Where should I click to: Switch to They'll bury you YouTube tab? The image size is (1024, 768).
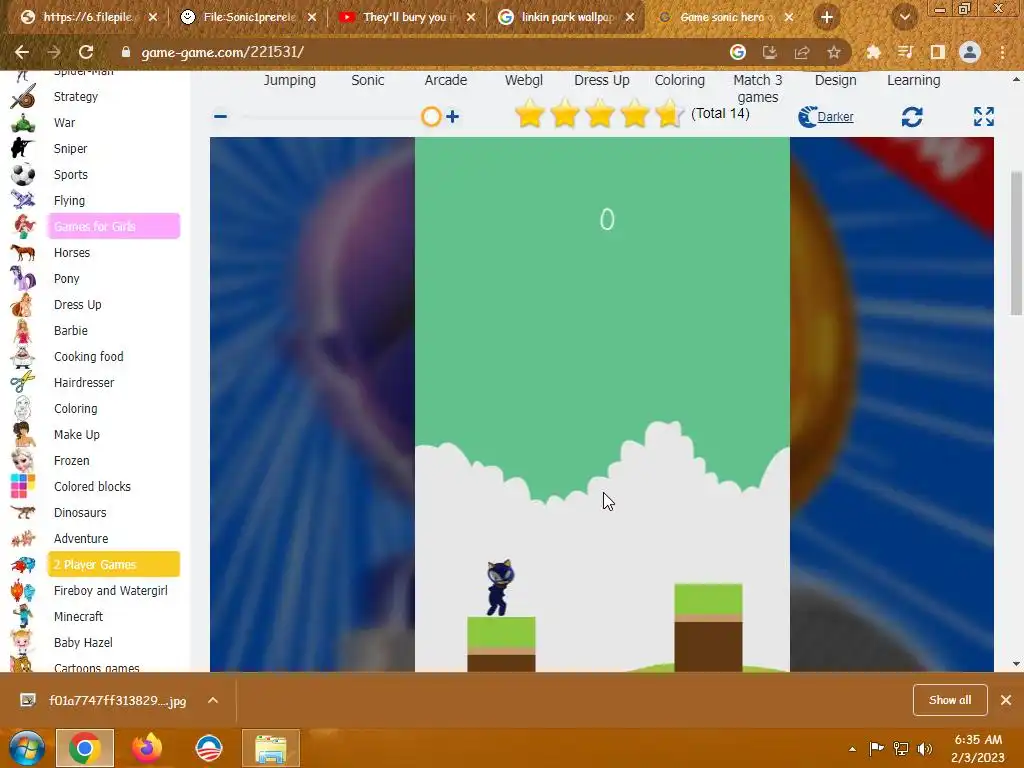click(x=407, y=17)
